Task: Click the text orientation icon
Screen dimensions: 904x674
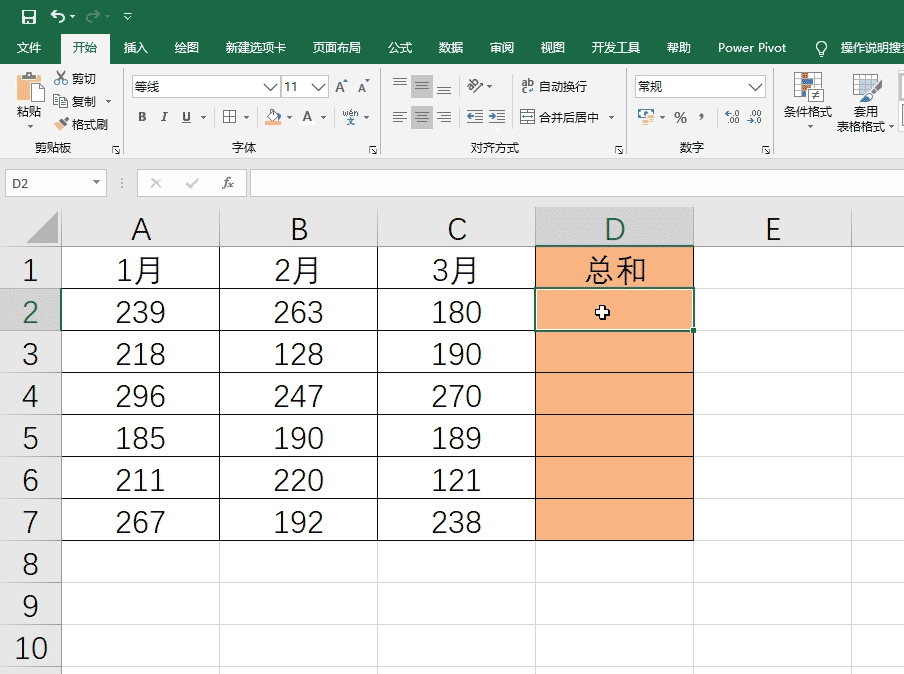Action: [x=475, y=86]
